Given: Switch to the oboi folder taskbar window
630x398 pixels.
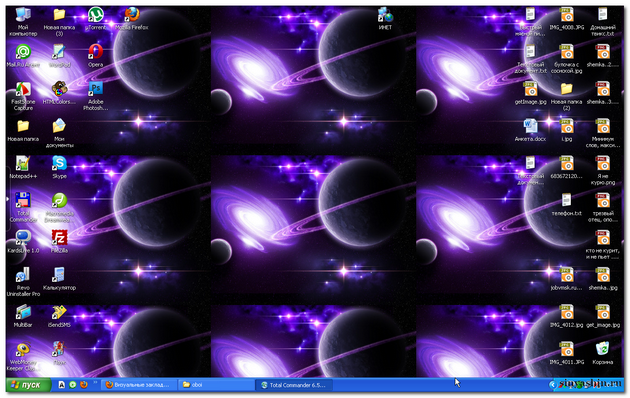Looking at the screenshot, I should (216, 385).
